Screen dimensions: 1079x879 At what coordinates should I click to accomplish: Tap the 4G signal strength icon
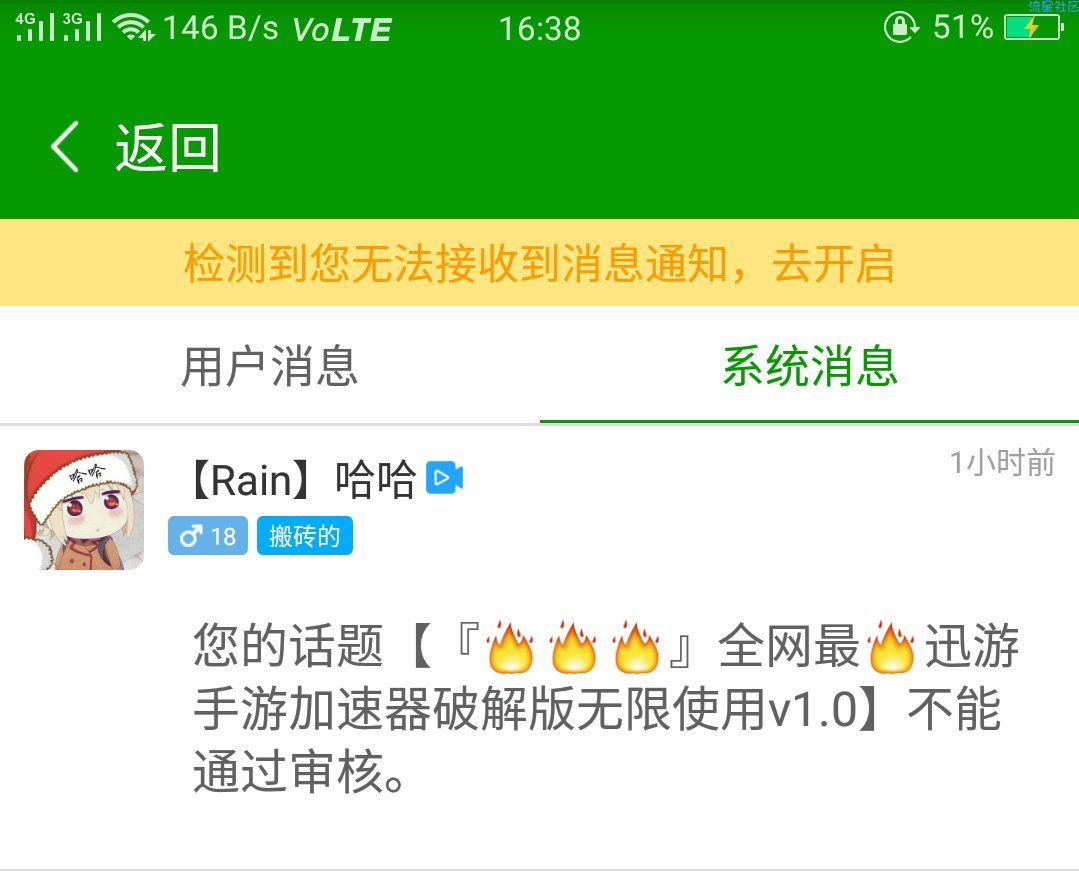click(x=34, y=27)
